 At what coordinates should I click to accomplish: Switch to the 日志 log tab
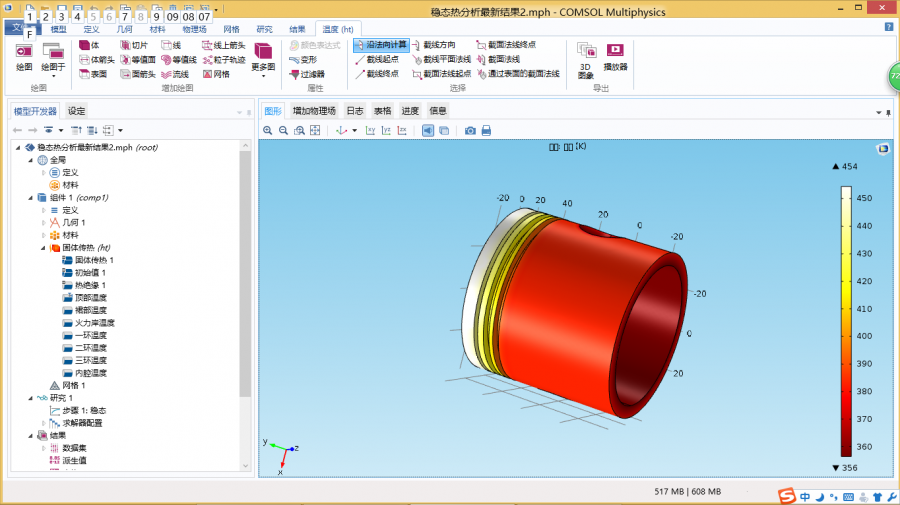[x=355, y=111]
